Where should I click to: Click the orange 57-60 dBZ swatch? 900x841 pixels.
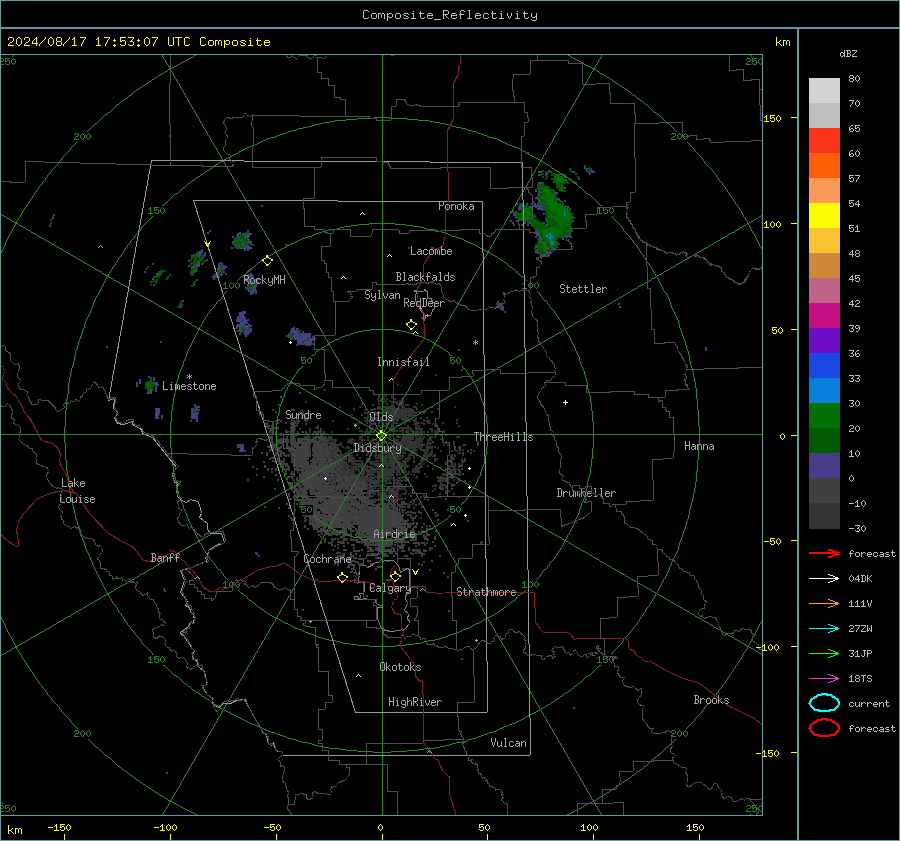824,166
